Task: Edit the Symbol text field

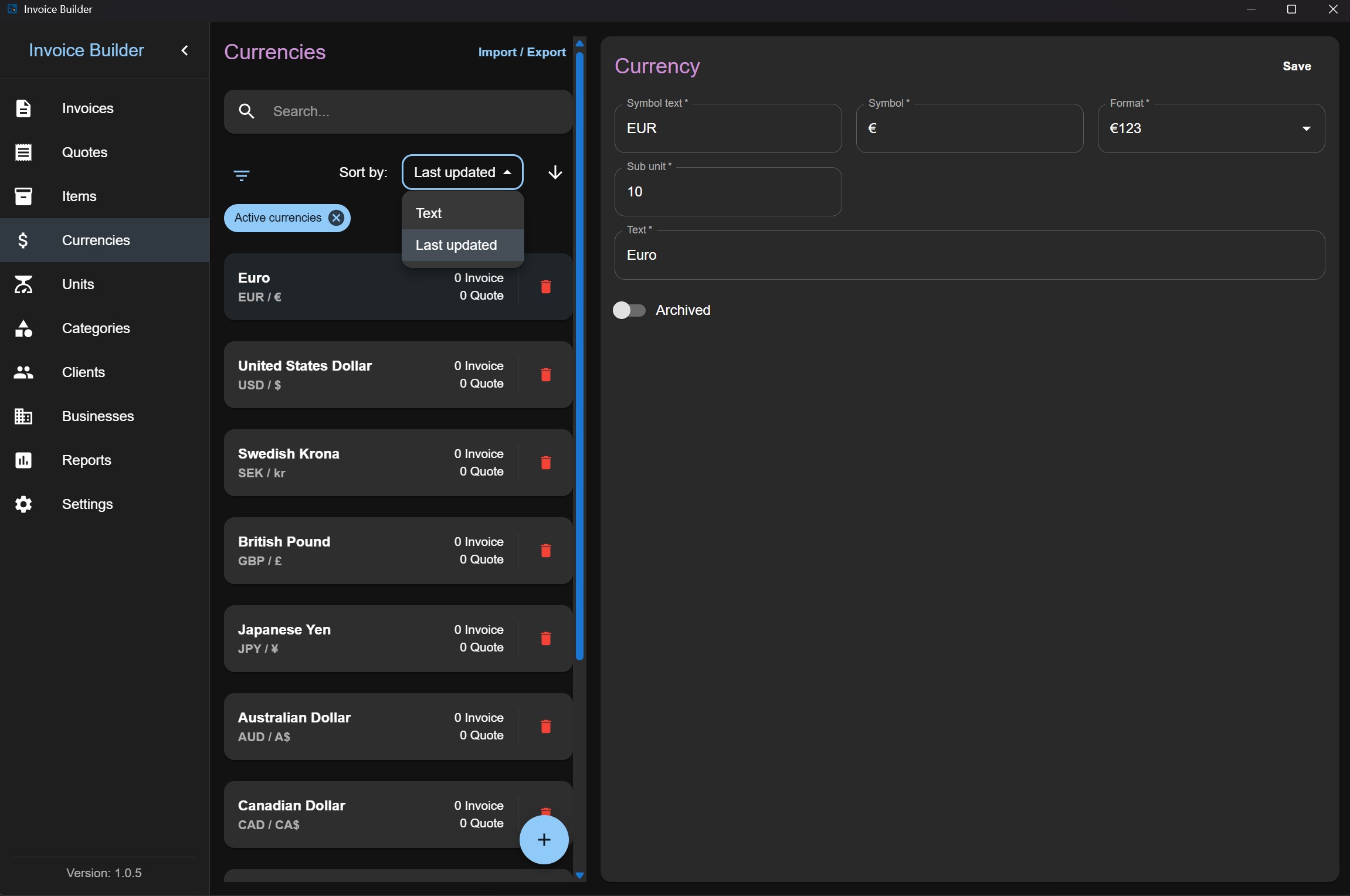Action: tap(728, 128)
